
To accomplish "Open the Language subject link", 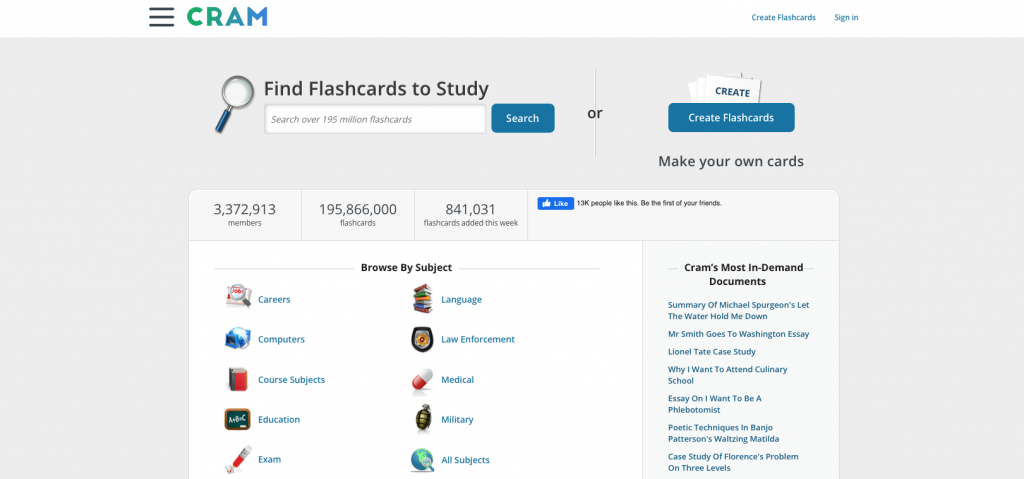I will point(462,299).
